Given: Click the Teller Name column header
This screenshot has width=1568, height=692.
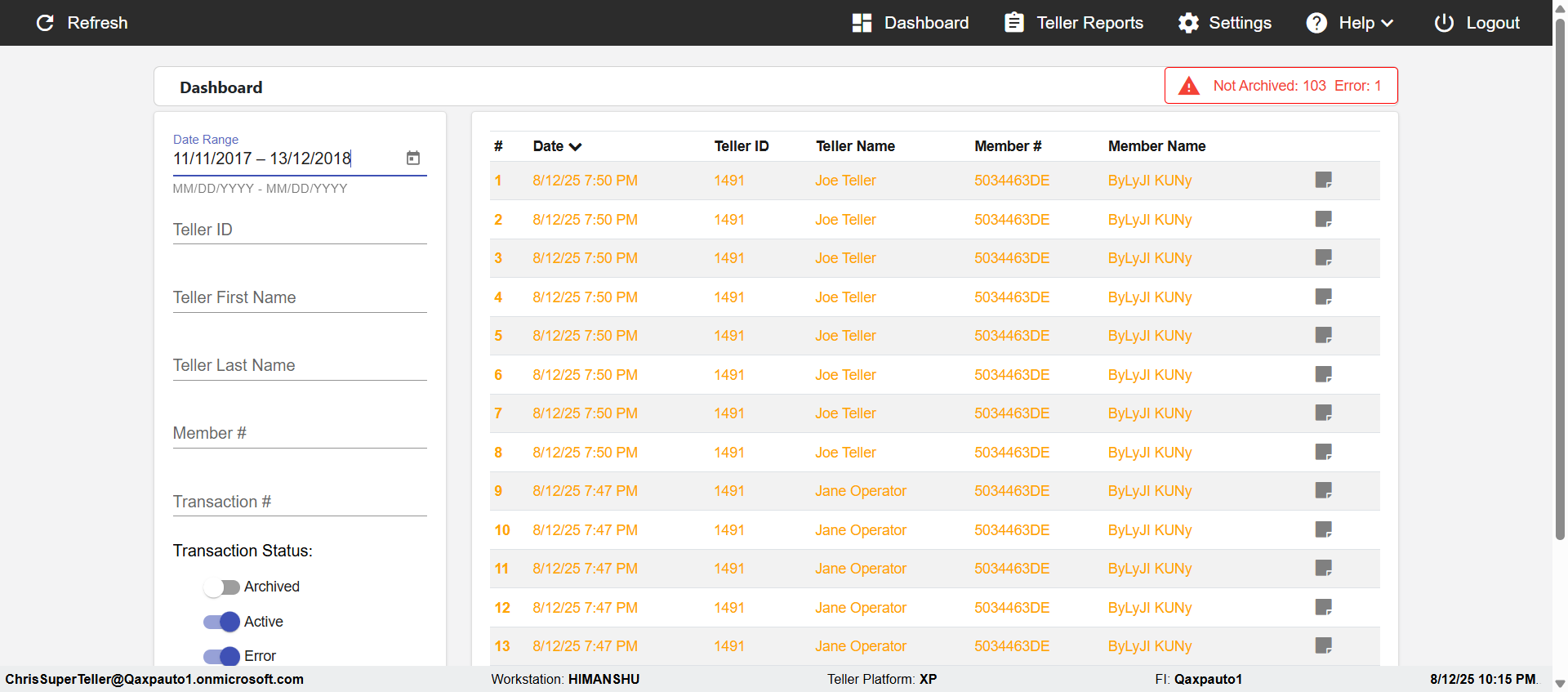Looking at the screenshot, I should click(855, 146).
